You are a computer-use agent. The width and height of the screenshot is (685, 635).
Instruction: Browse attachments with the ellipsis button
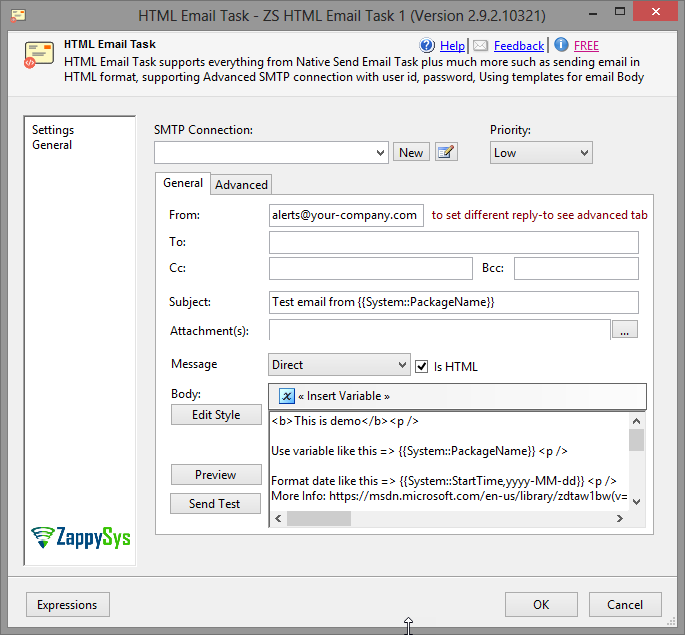tap(625, 330)
